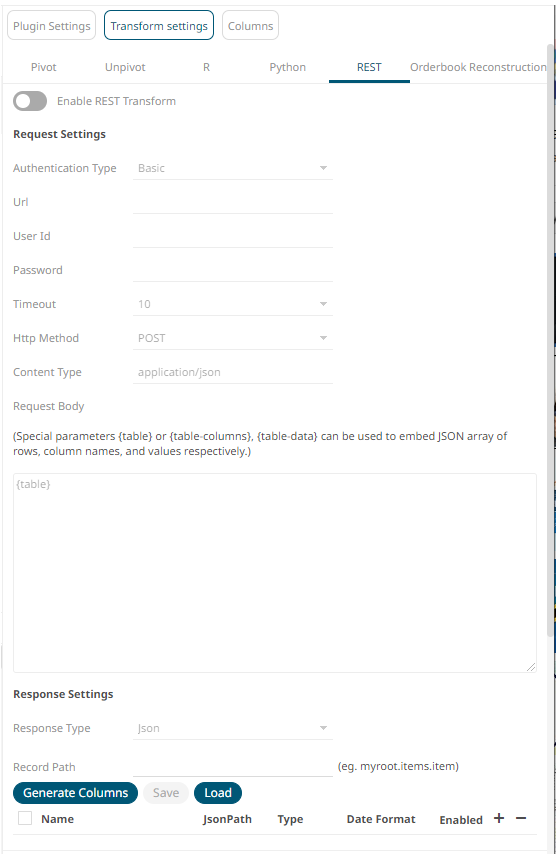Focus the User Id field
This screenshot has height=858, width=559.
tap(232, 236)
